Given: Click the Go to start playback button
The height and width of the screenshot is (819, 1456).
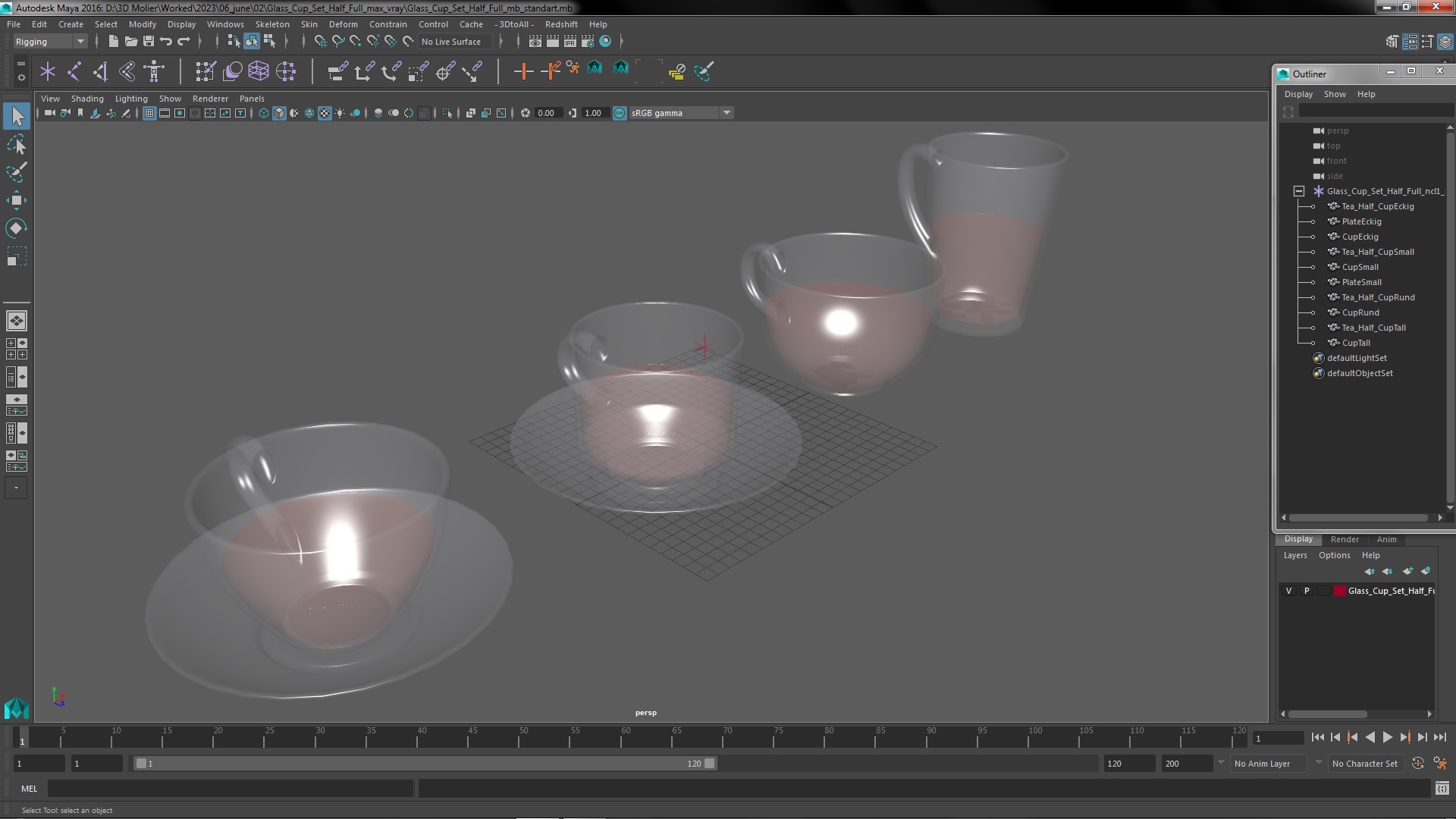Looking at the screenshot, I should 1319,738.
